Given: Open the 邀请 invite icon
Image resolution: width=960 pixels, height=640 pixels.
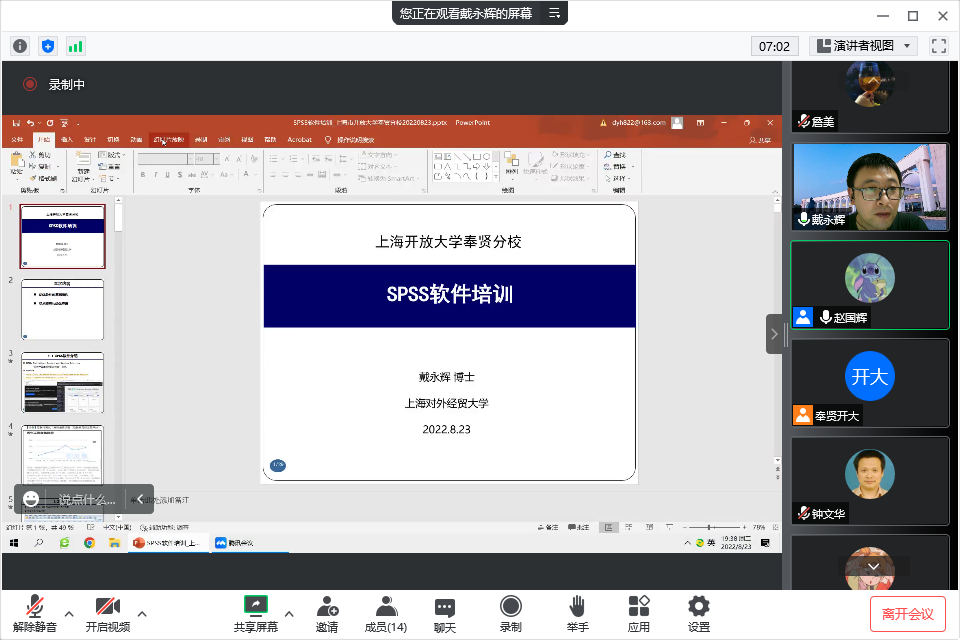Looking at the screenshot, I should point(327,614).
